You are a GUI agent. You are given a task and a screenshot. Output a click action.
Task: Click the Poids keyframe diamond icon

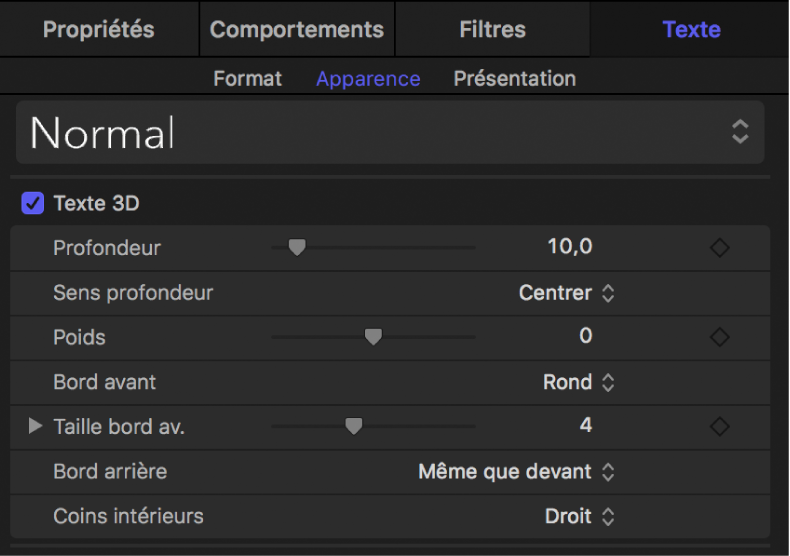coord(719,338)
